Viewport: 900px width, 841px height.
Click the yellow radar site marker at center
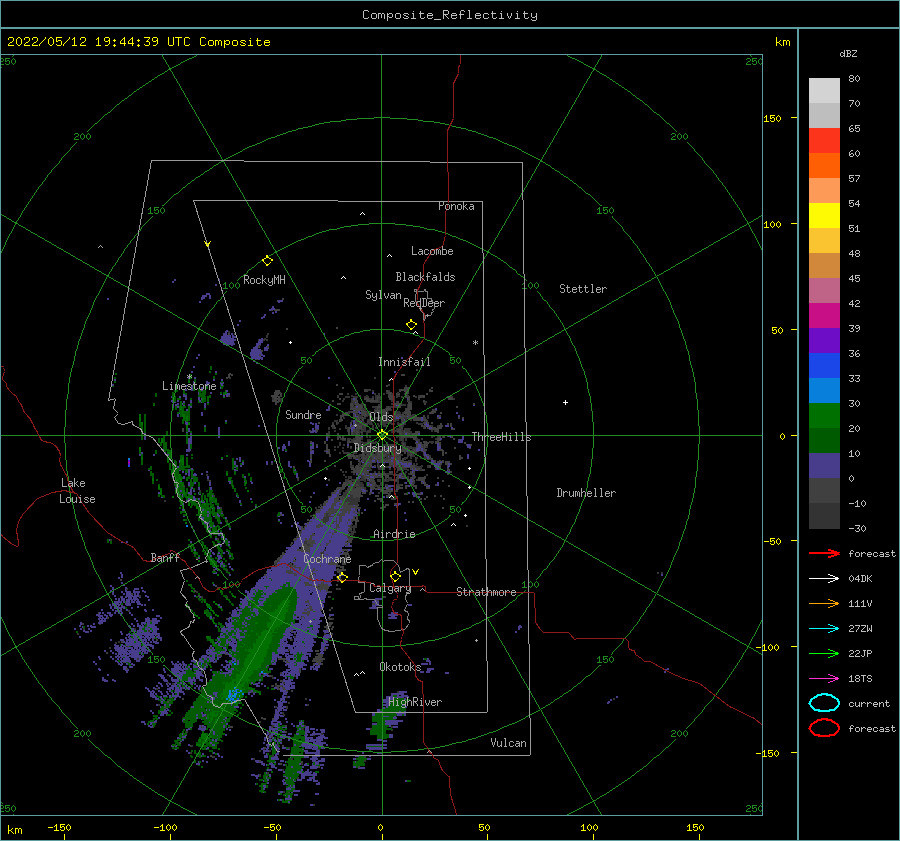click(x=382, y=435)
